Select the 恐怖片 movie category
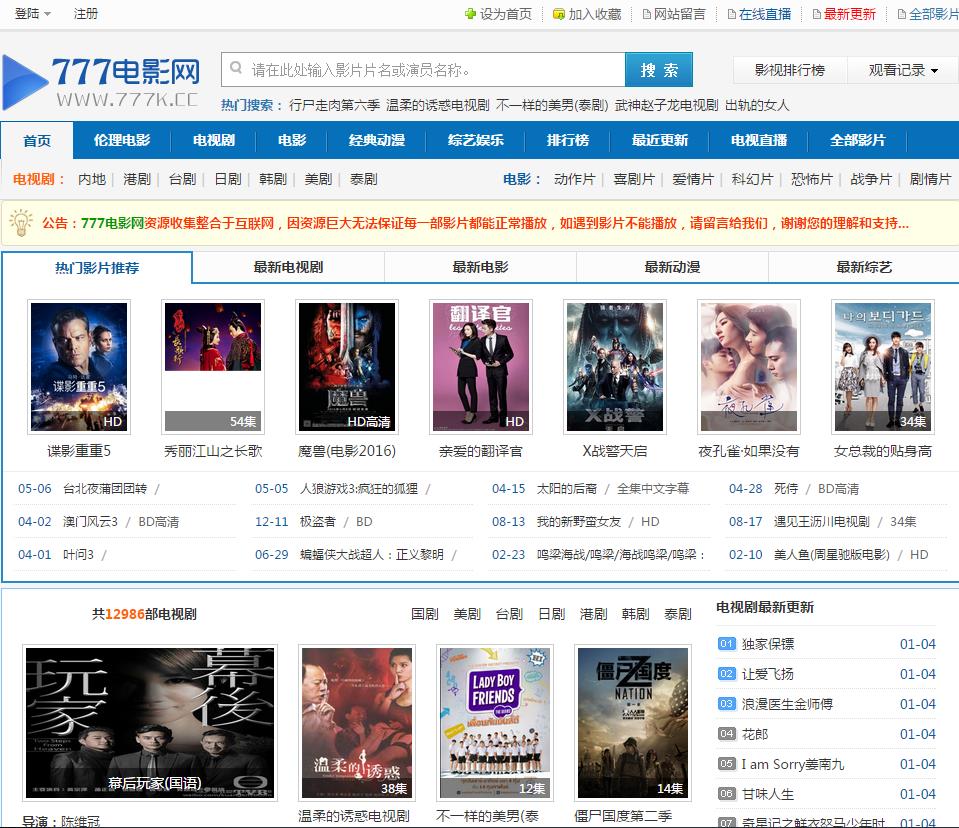The height and width of the screenshot is (828, 959). click(x=812, y=179)
